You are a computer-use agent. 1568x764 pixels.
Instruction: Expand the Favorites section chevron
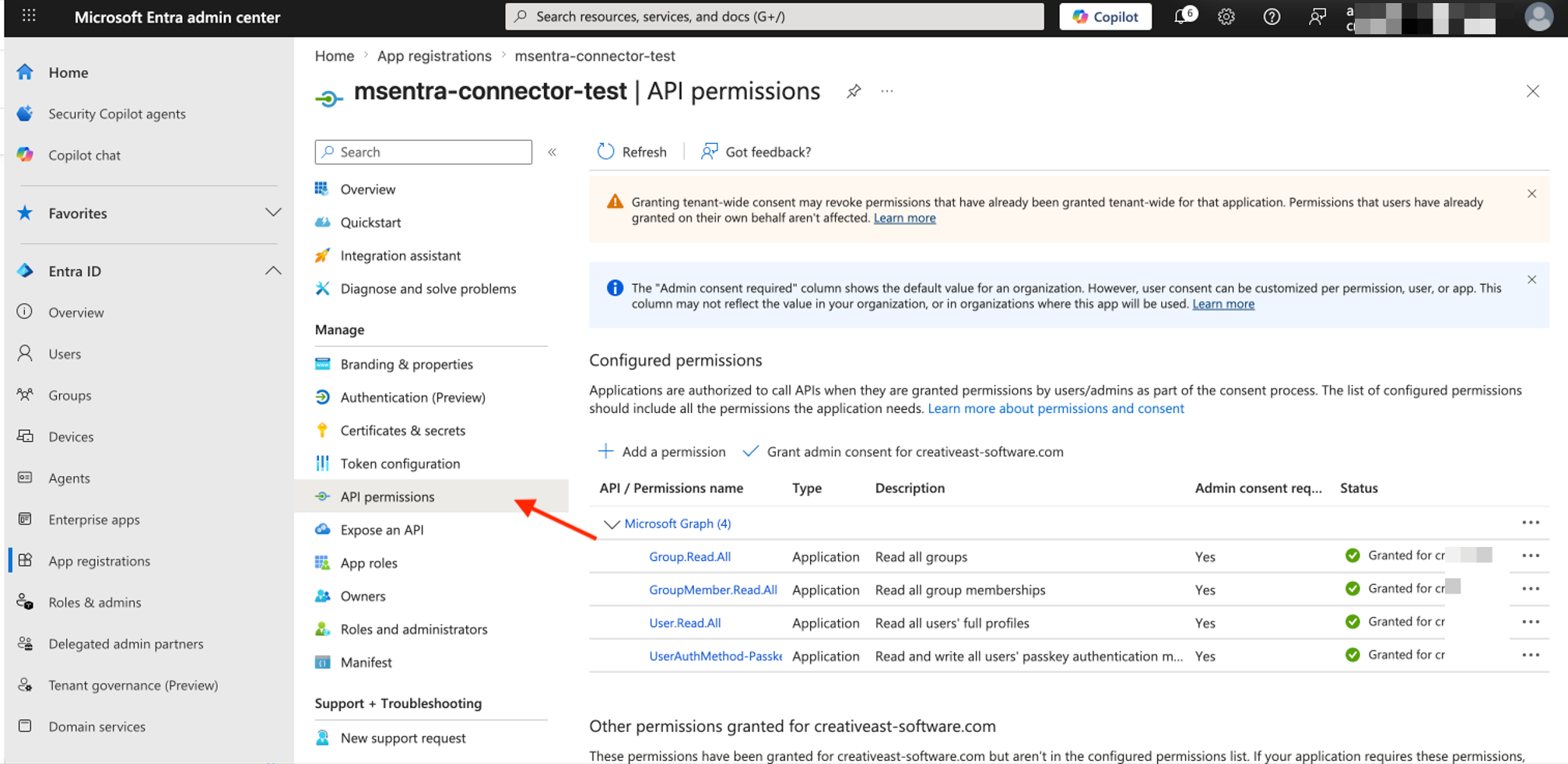(272, 212)
